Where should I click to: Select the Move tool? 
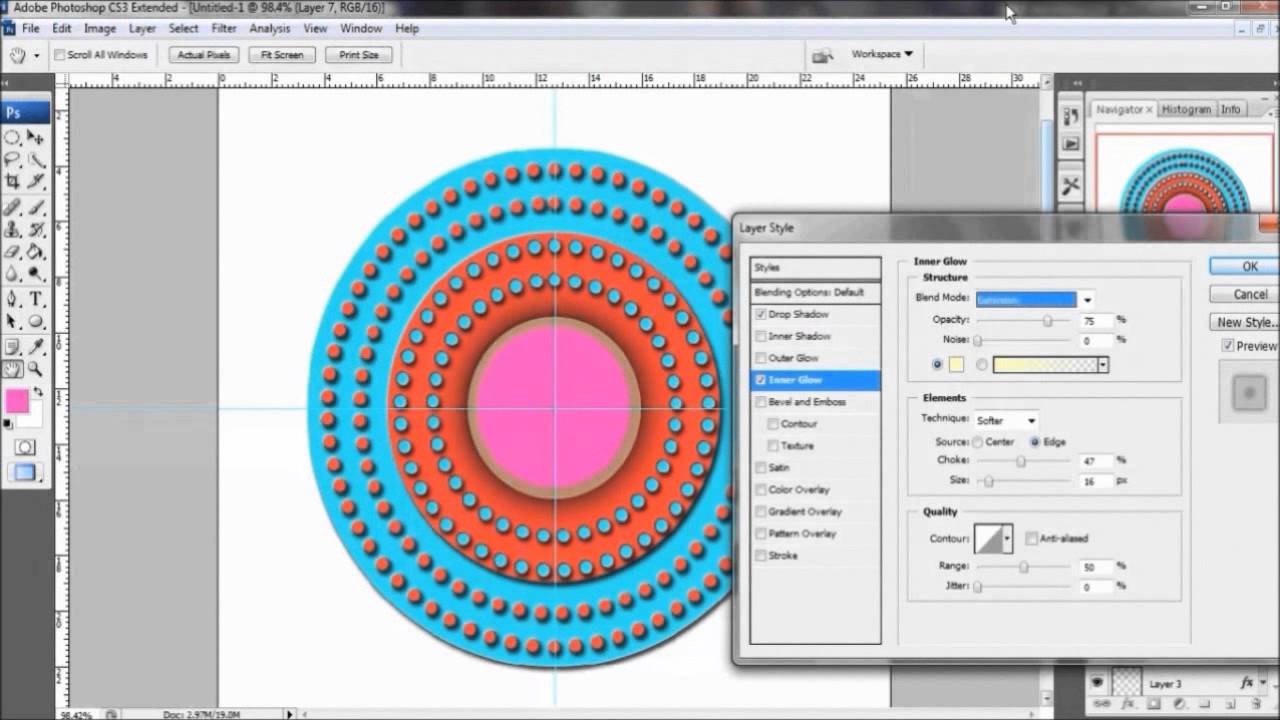36,138
